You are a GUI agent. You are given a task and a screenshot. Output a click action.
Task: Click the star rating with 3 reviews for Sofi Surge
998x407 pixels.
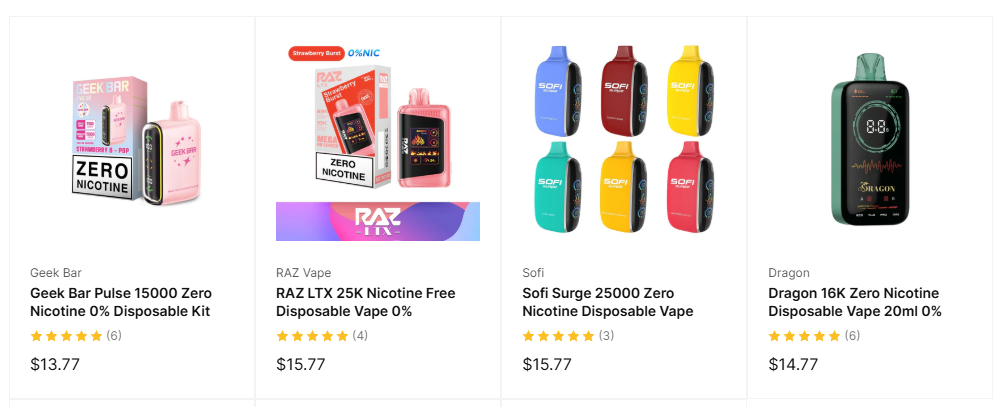click(x=568, y=336)
